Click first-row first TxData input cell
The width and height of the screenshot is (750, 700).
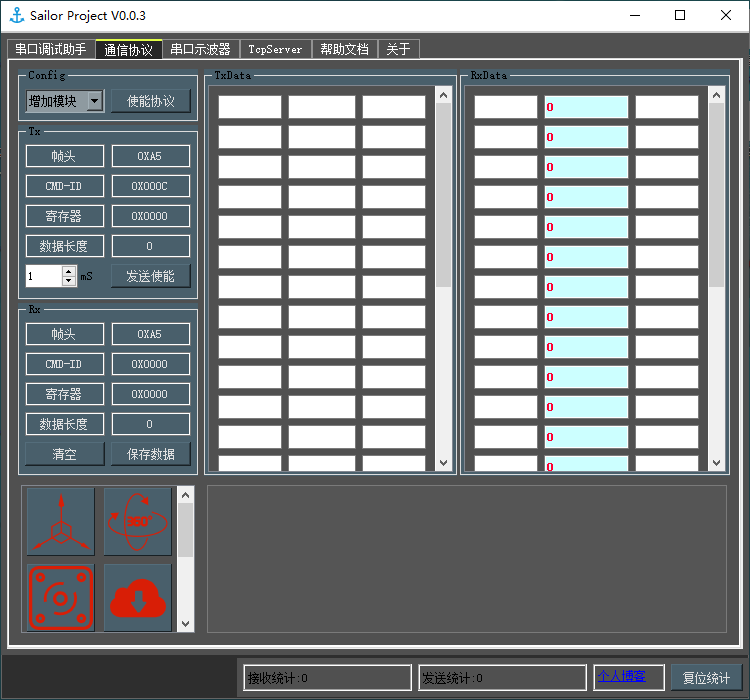pyautogui.click(x=250, y=107)
